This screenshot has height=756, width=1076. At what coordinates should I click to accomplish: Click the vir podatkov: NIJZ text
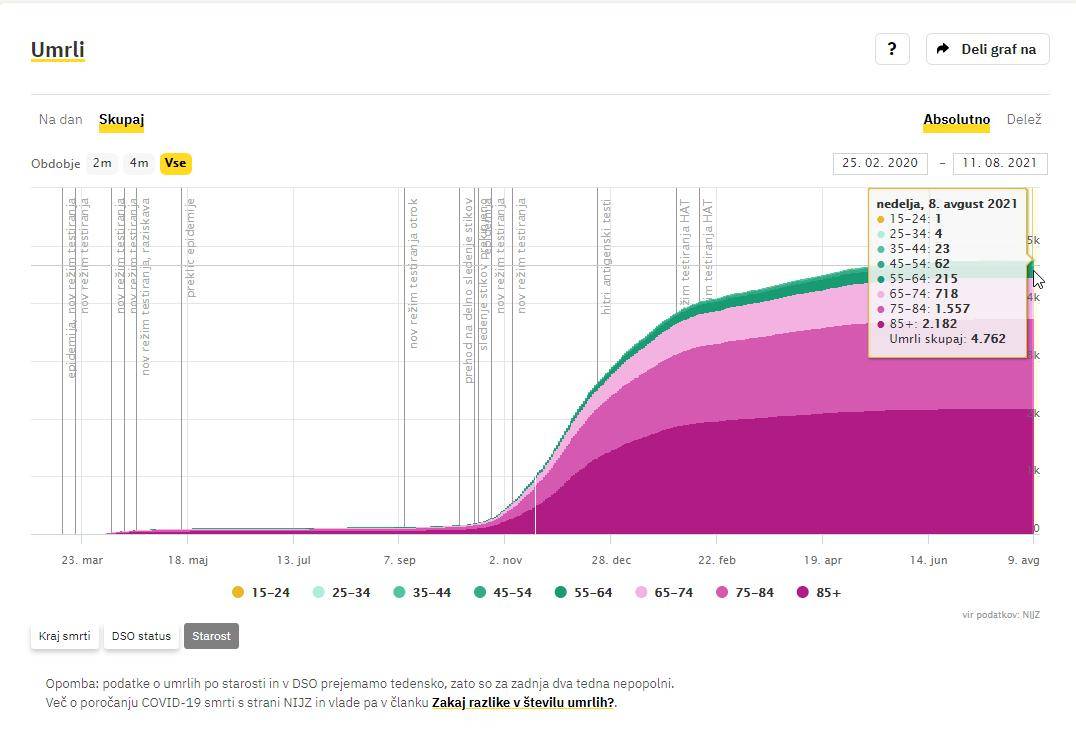(1001, 615)
